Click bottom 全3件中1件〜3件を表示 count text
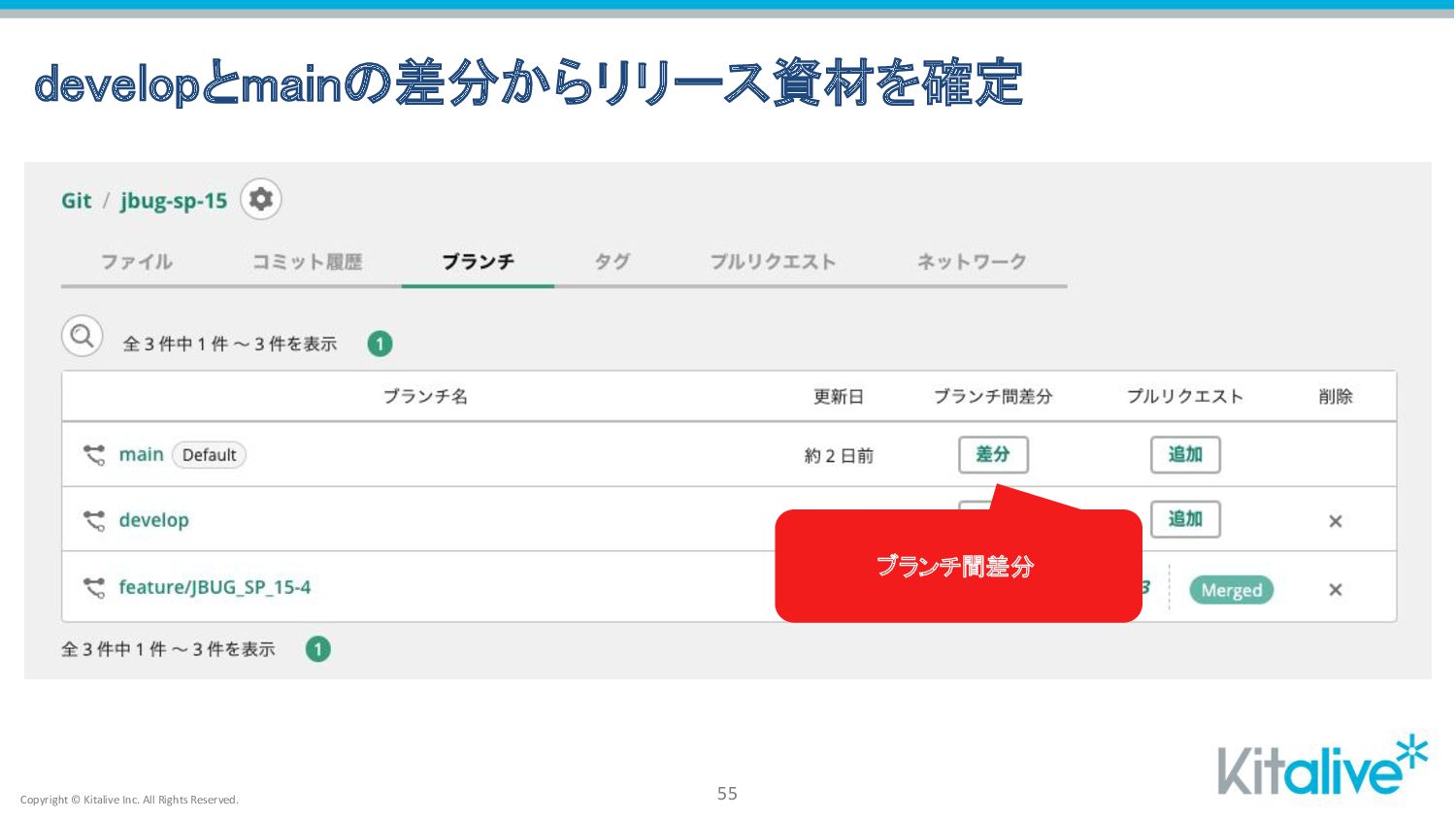This screenshot has height=819, width=1456. pos(169,649)
